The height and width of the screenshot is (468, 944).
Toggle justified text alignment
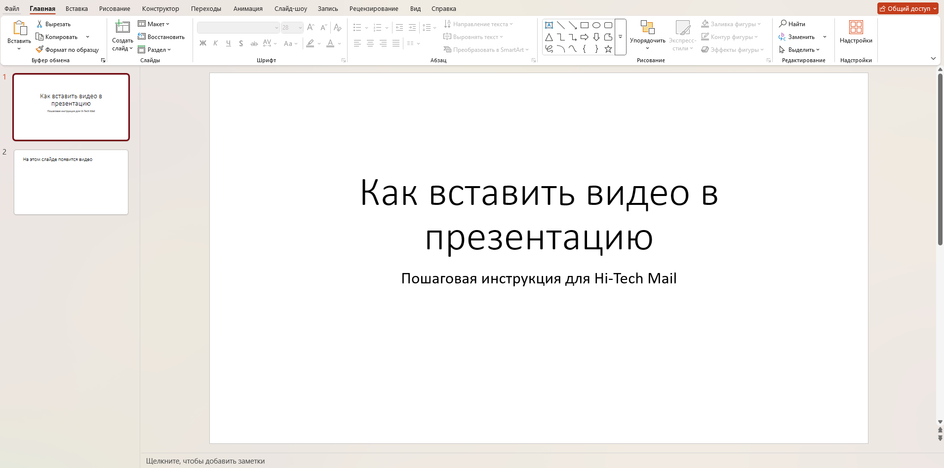point(396,43)
